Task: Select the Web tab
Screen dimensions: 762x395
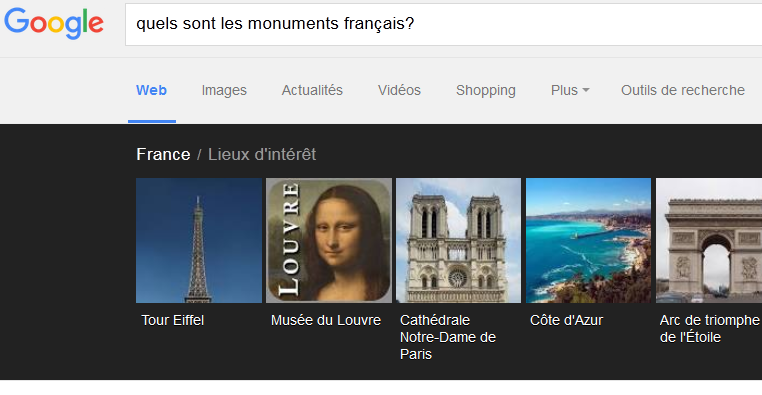Action: [x=152, y=90]
